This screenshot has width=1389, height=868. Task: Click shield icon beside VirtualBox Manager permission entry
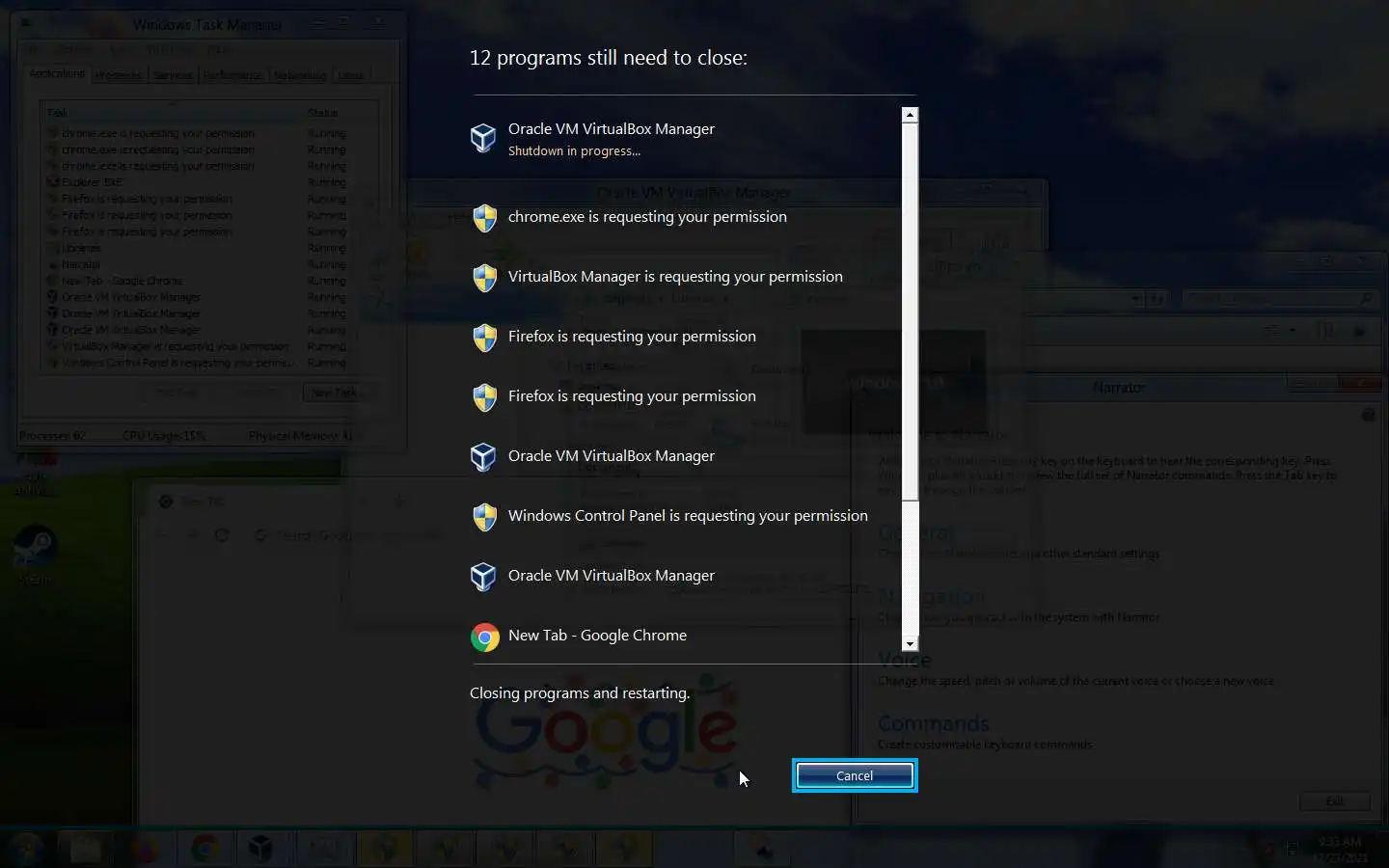[x=484, y=278]
